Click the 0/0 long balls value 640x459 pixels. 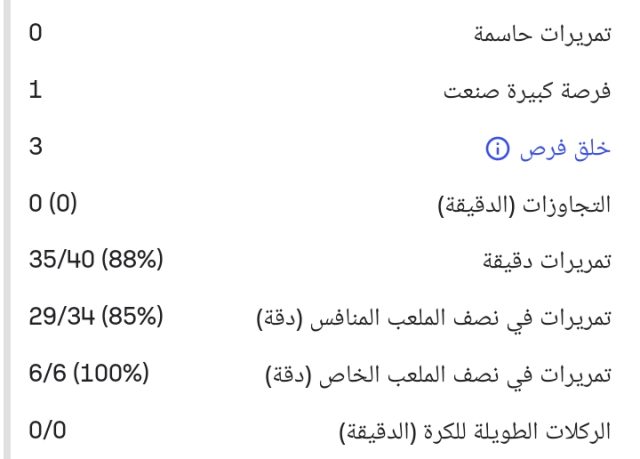[45, 433]
